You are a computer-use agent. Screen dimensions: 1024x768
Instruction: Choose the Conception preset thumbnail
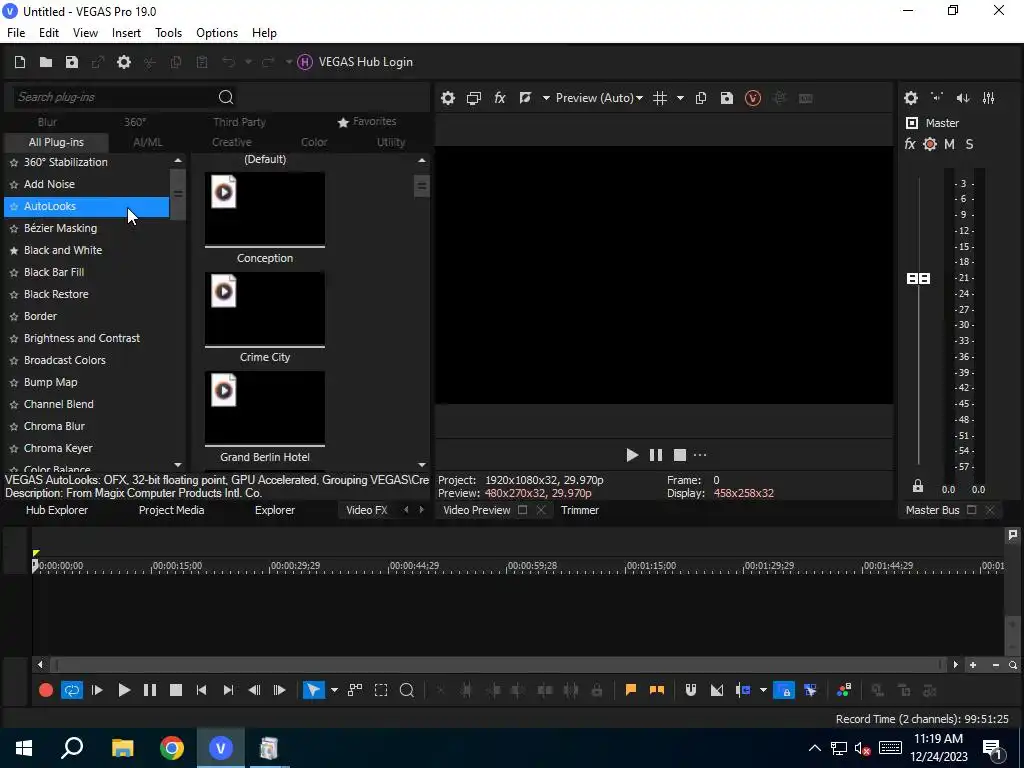(x=264, y=209)
